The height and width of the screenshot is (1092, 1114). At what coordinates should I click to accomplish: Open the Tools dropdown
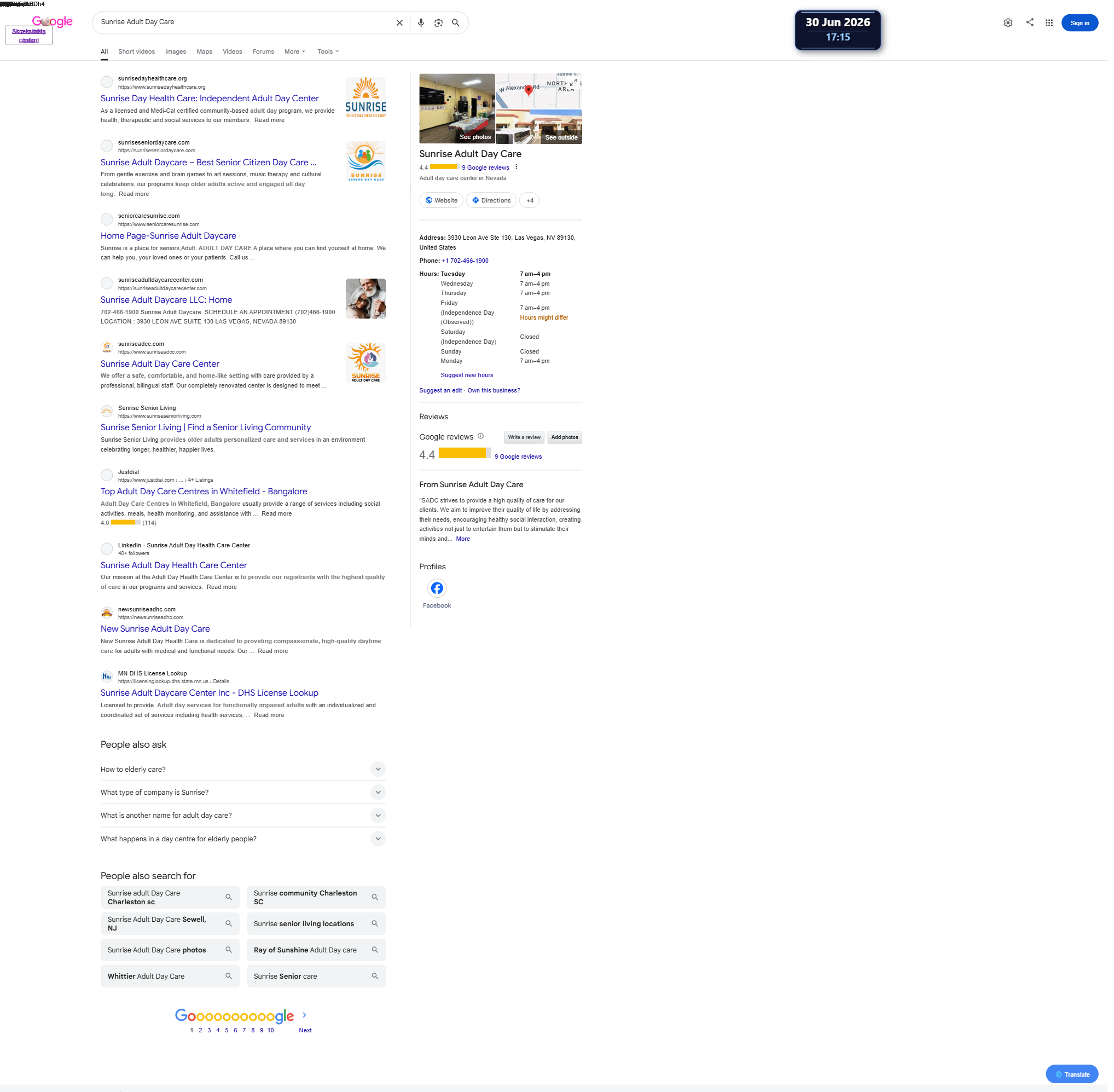(x=328, y=51)
